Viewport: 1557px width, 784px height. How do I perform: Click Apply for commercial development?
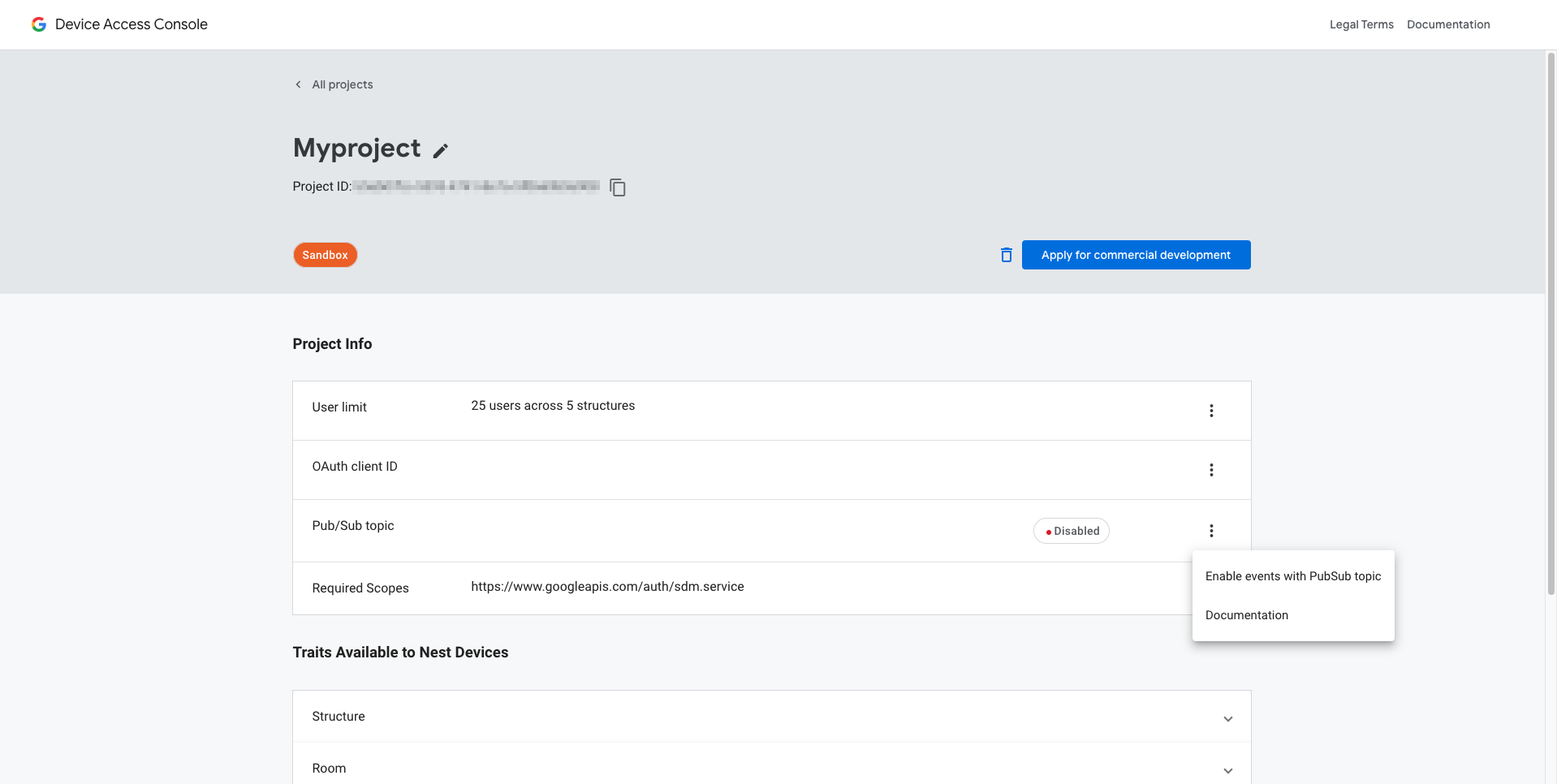[1136, 254]
